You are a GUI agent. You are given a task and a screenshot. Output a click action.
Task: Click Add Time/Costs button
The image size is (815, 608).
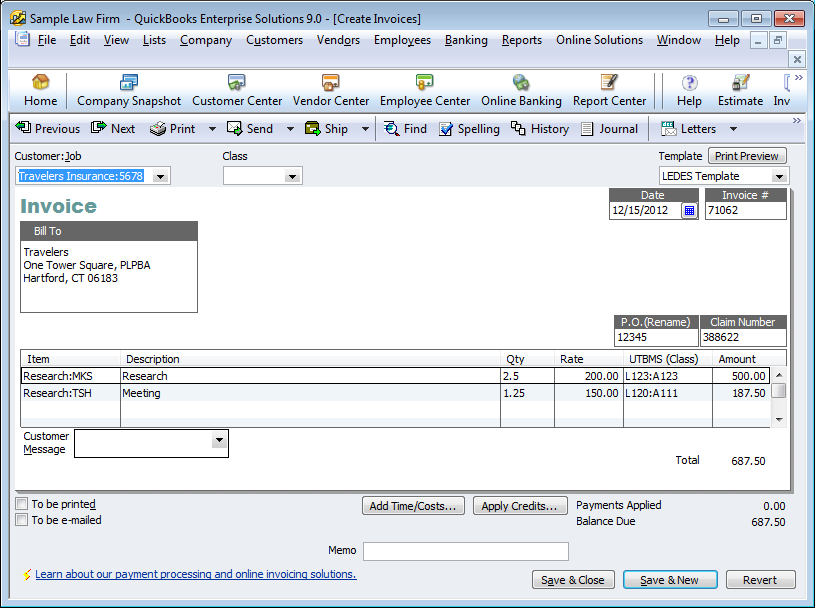[413, 506]
